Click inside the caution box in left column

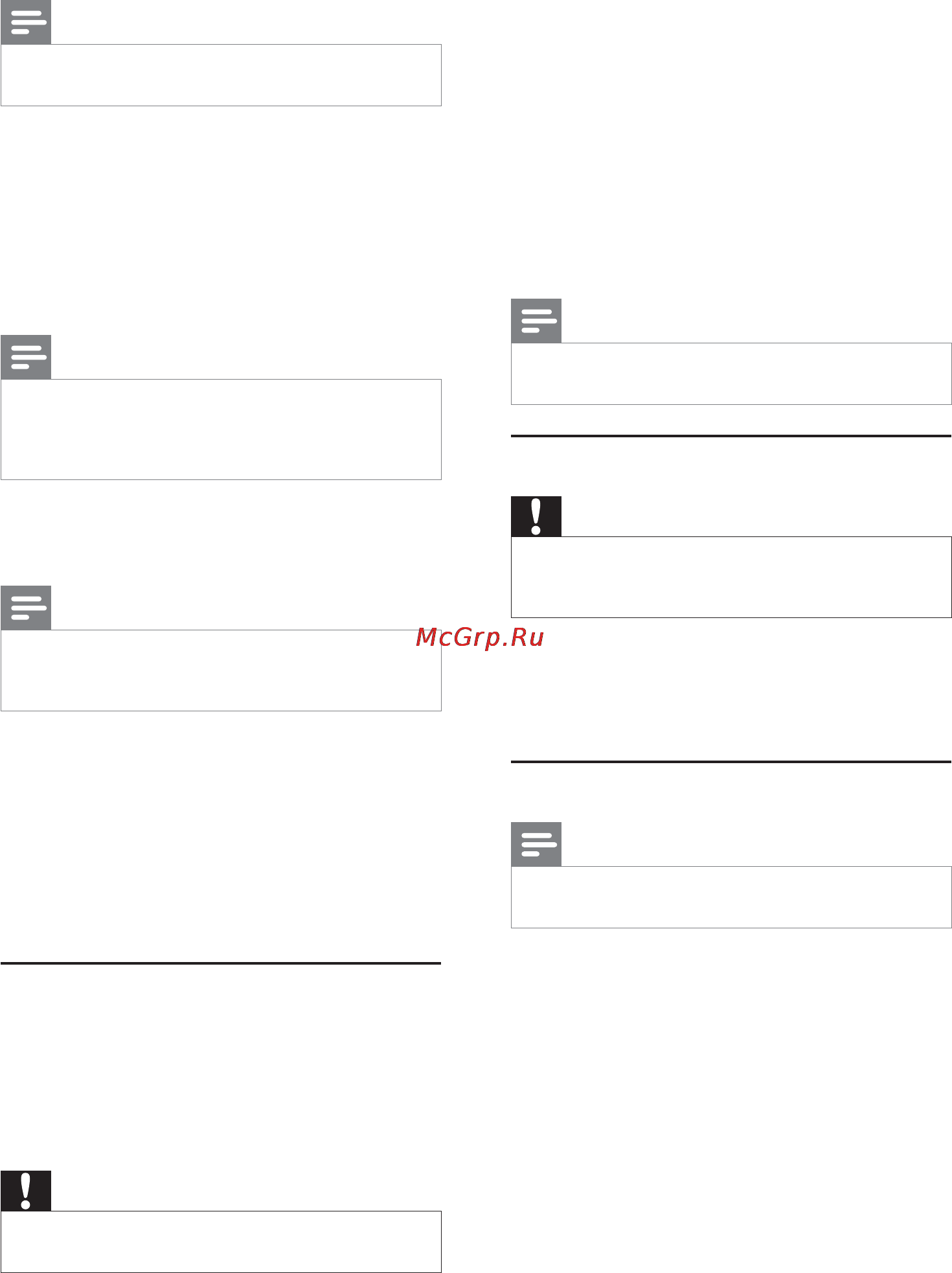pos(221,1241)
